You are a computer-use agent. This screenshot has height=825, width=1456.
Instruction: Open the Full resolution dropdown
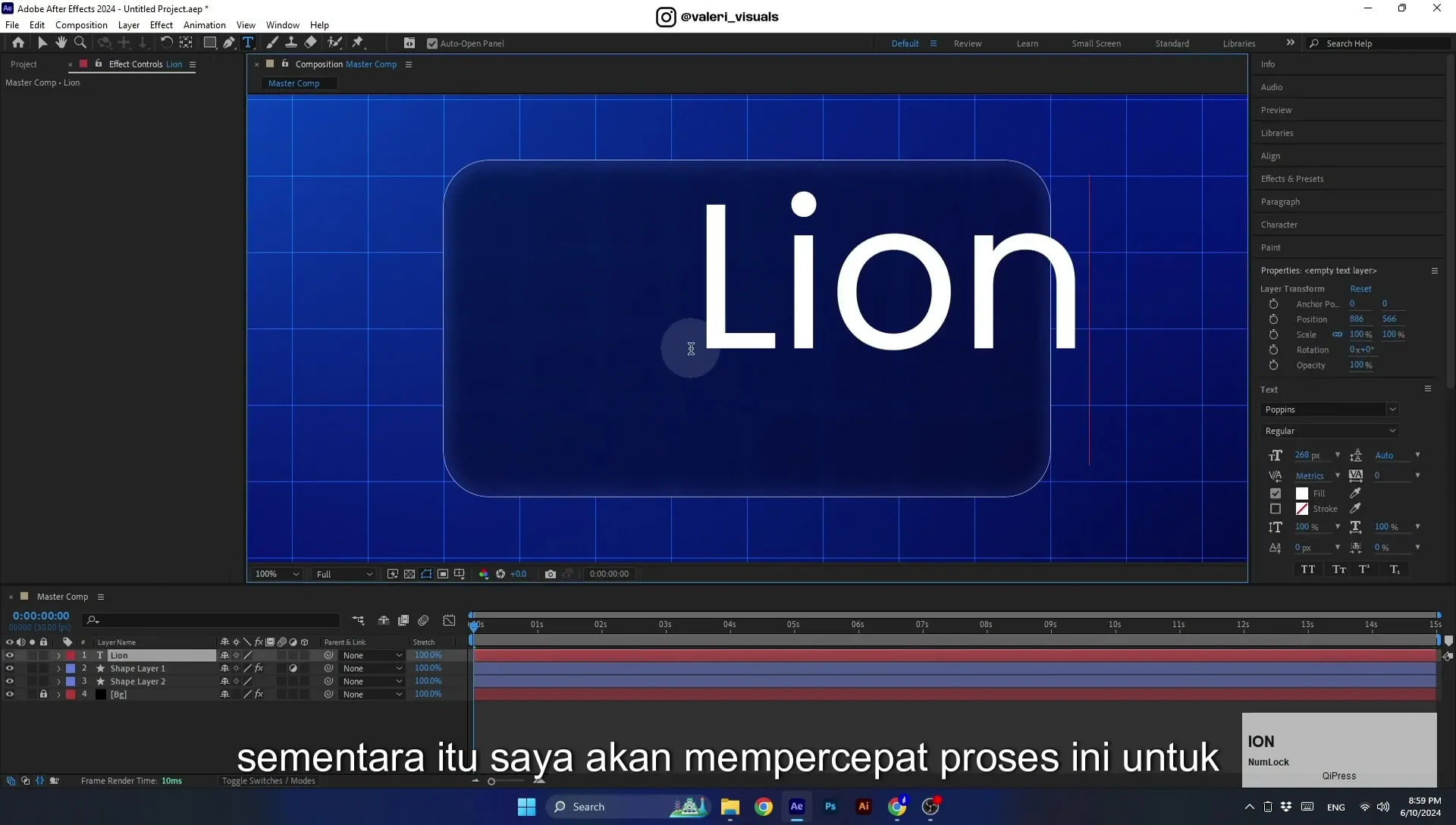pyautogui.click(x=344, y=574)
